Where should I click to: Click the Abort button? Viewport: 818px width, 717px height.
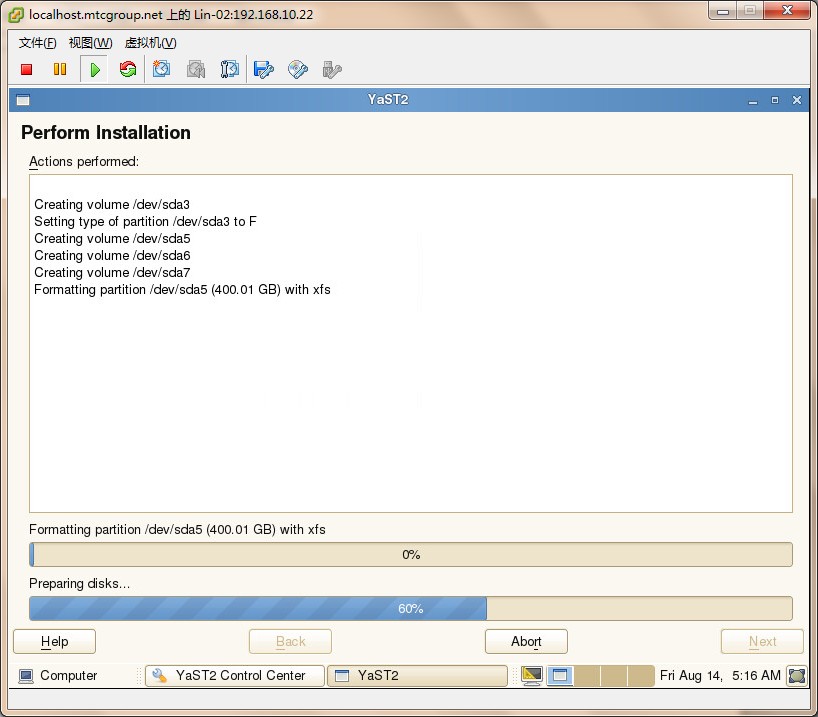526,641
